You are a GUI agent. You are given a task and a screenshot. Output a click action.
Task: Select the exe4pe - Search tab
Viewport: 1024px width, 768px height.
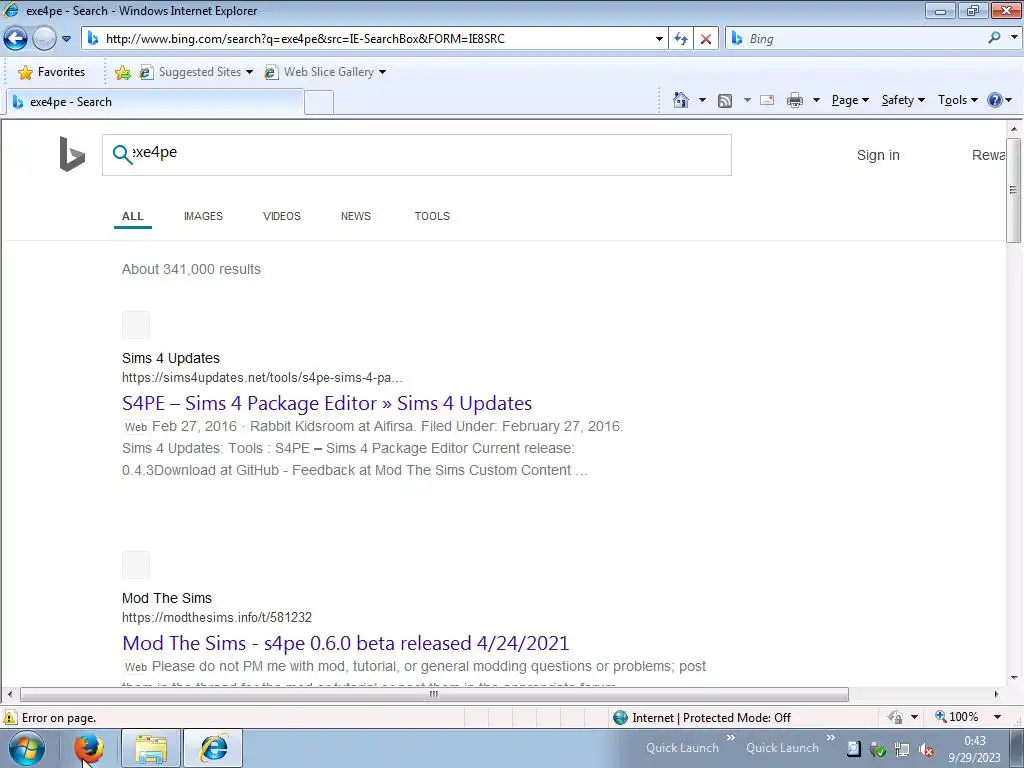click(x=155, y=102)
